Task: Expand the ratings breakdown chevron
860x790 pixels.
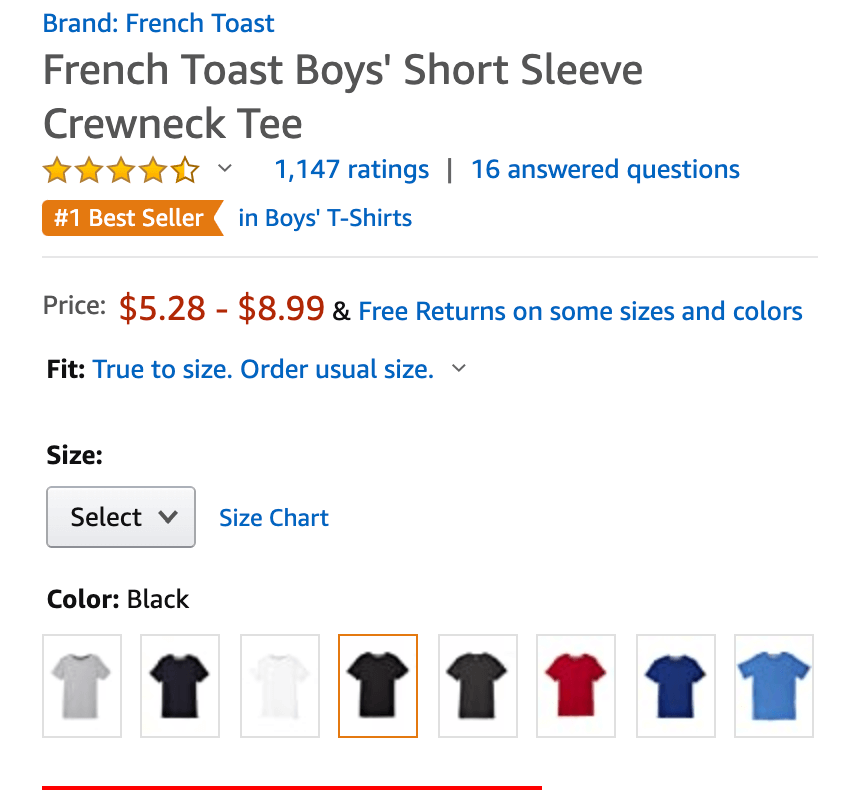Action: tap(225, 170)
